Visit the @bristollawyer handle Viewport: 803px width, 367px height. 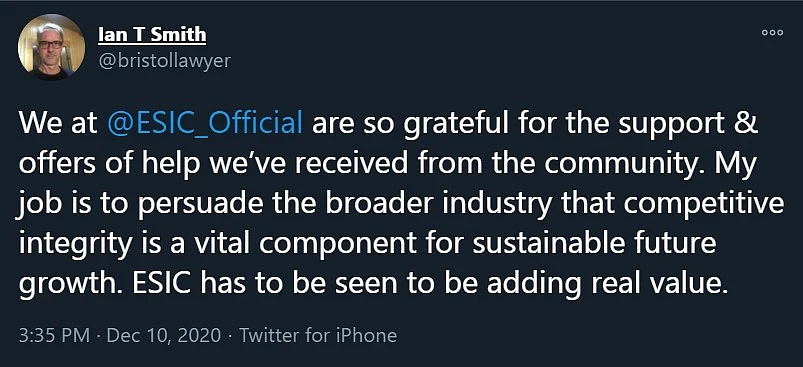click(x=163, y=61)
